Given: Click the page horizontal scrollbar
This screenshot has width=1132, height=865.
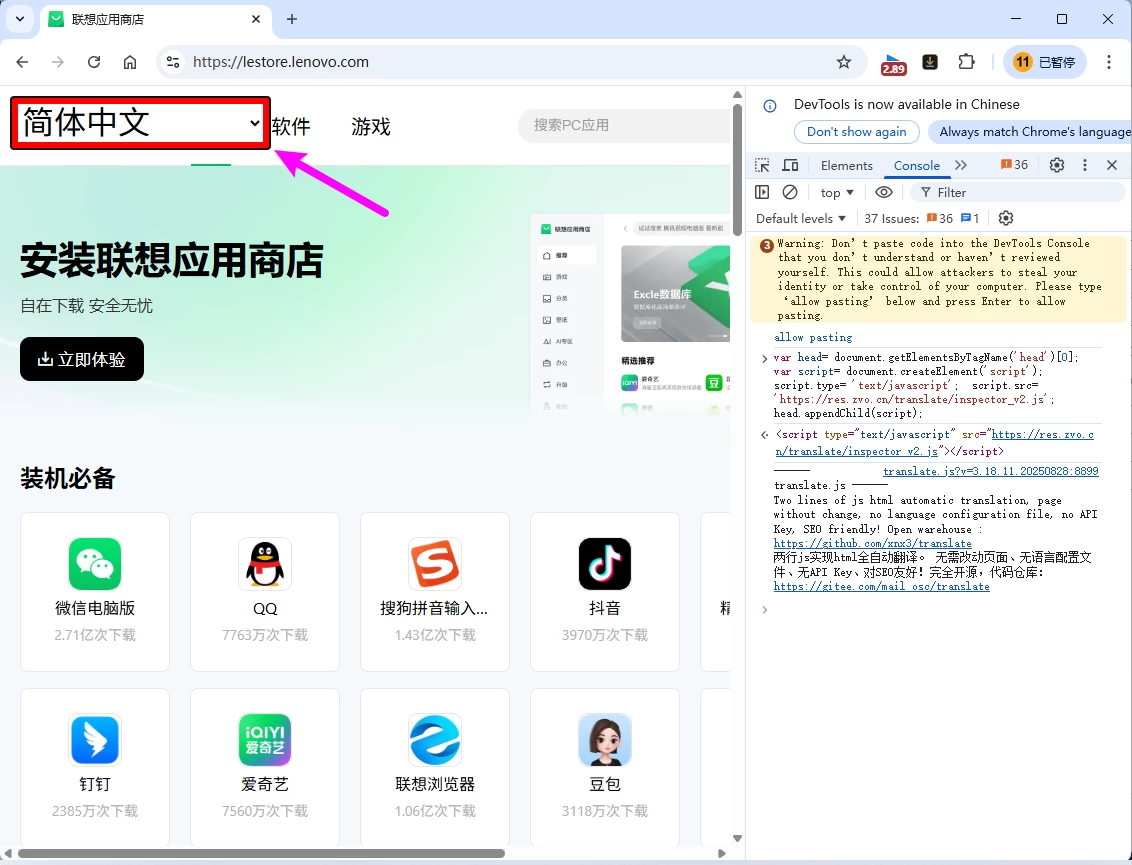Looking at the screenshot, I should point(261,853).
